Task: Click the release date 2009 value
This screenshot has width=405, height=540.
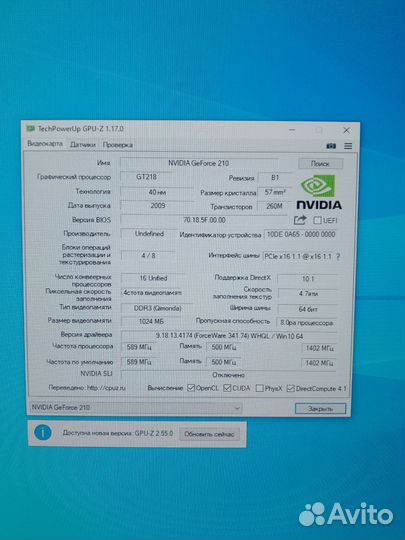Action: [157, 206]
